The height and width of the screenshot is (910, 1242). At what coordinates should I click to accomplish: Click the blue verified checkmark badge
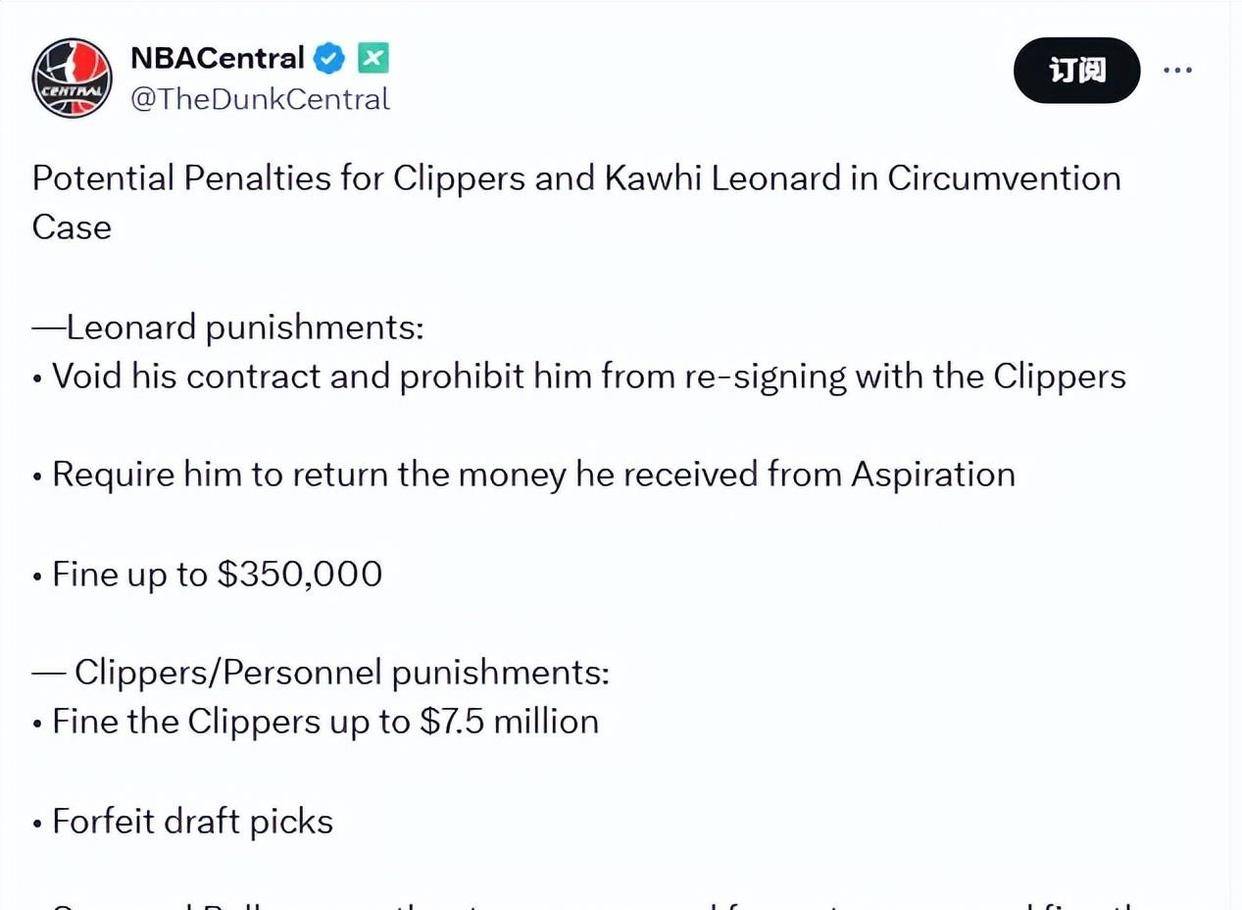330,59
